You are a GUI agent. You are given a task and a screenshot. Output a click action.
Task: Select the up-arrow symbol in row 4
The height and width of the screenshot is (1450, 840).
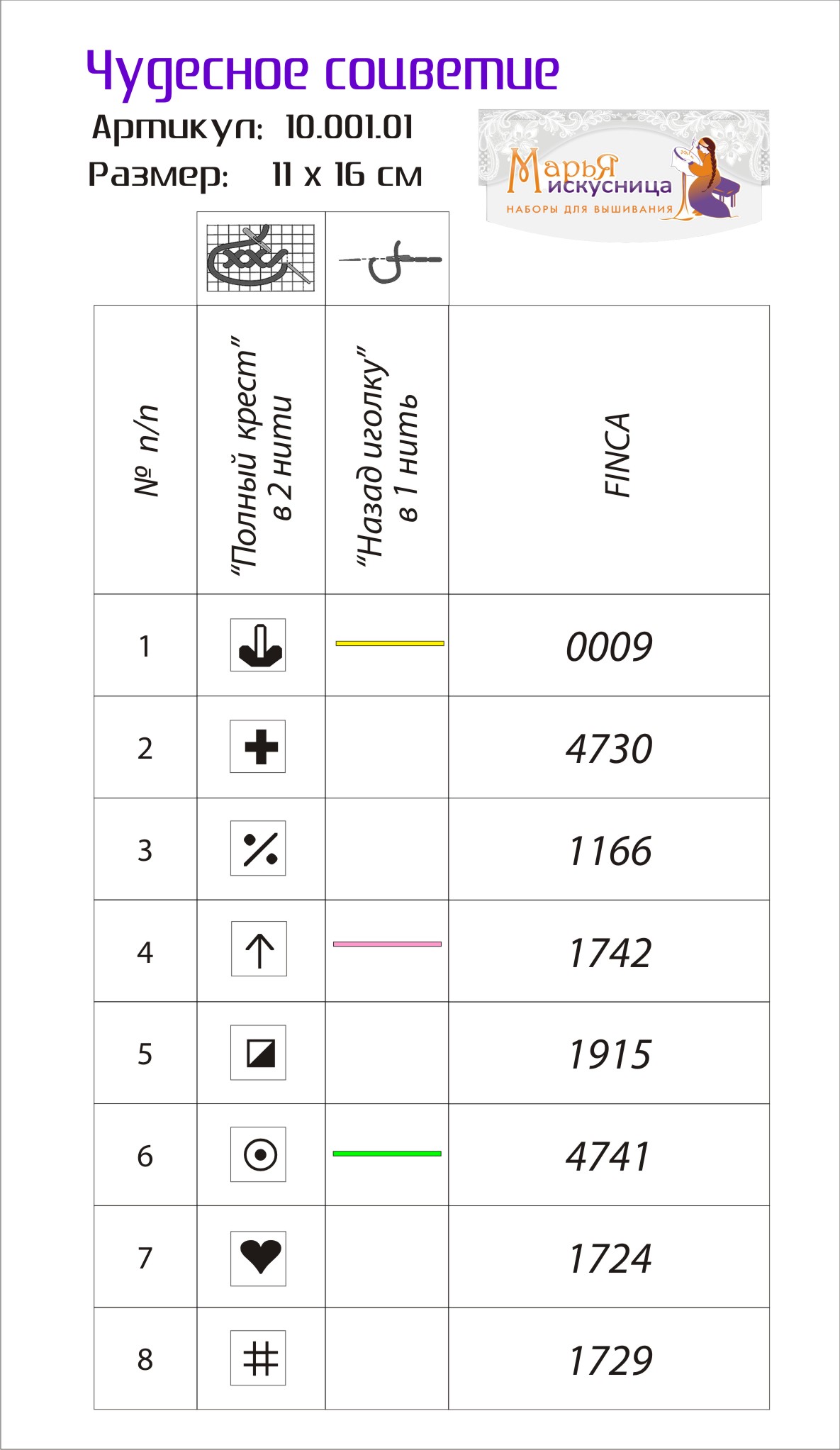click(259, 949)
